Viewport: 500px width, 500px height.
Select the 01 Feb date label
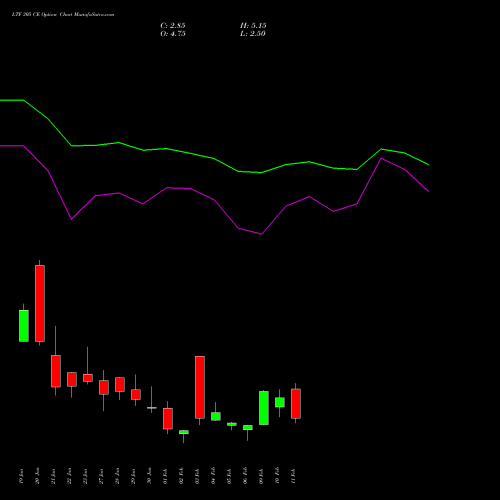click(166, 476)
